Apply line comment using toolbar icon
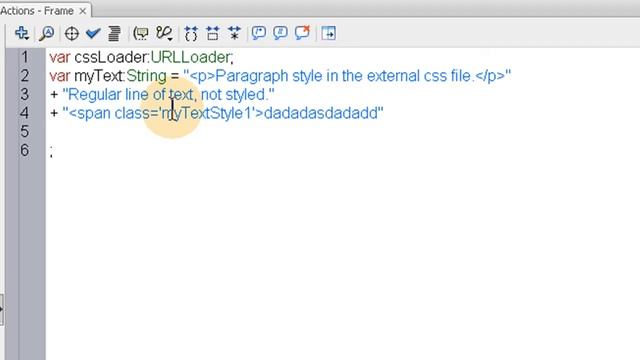Screen dimensions: 640x360 [280, 33]
